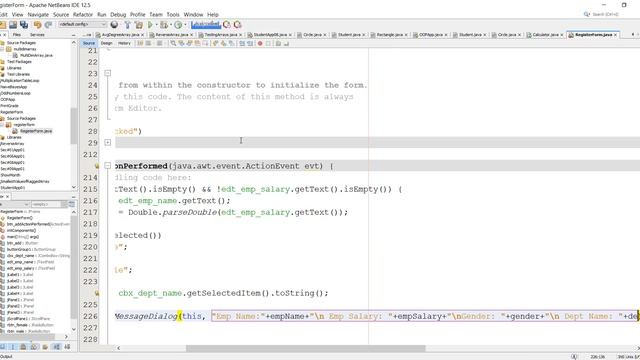
Task: Switch to the Files panel tab
Action: point(17,35)
